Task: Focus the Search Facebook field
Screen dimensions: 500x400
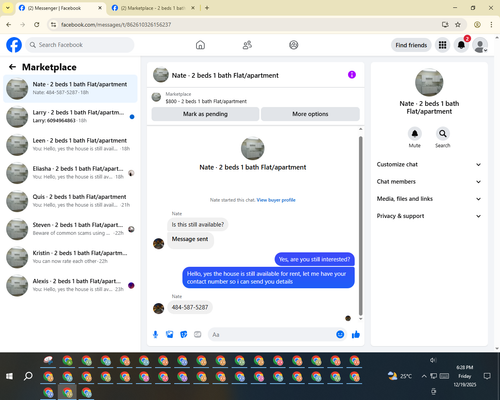Action: pyautogui.click(x=80, y=45)
